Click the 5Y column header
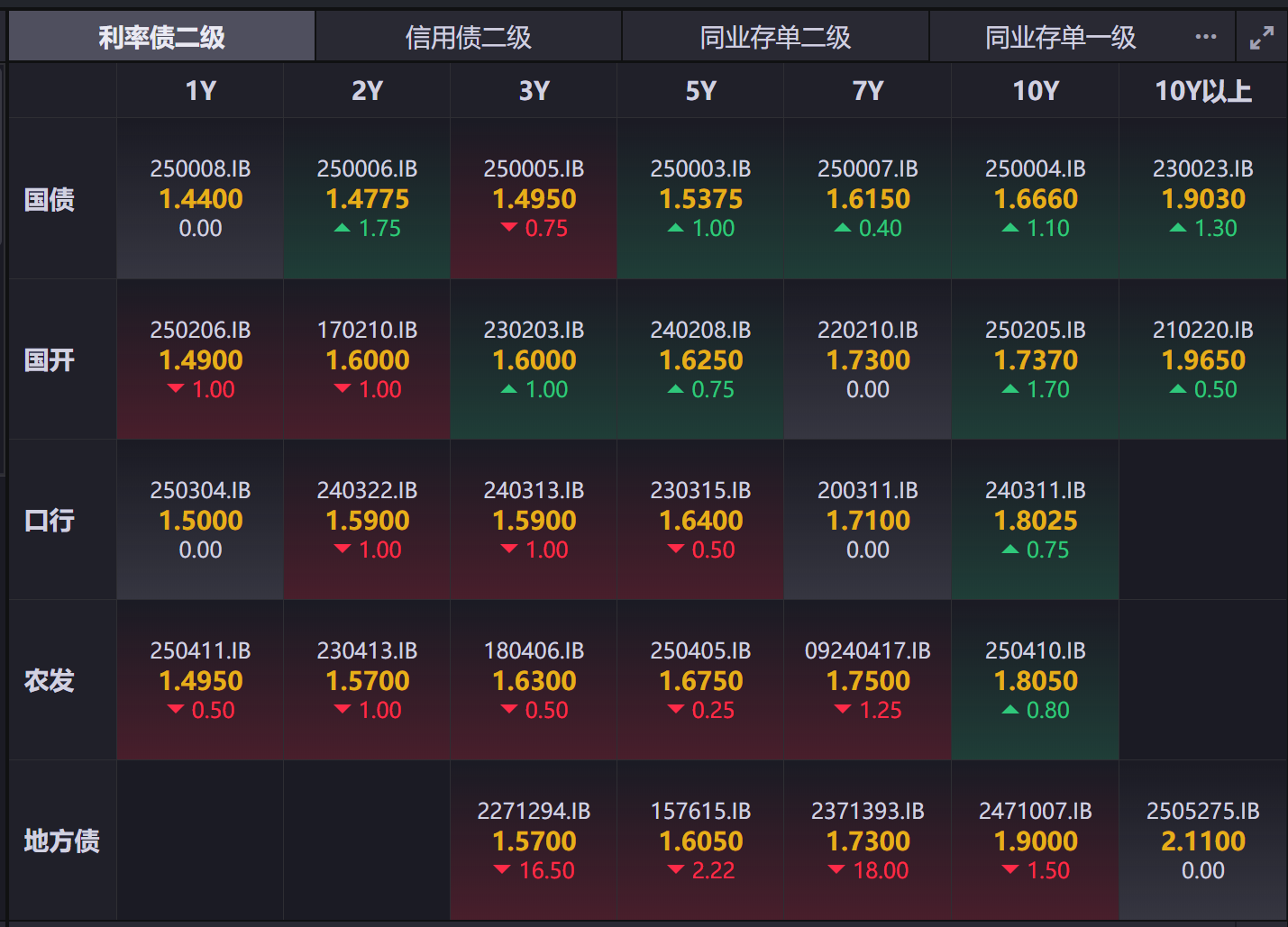Screen dimensions: 1288x927 pyautogui.click(x=700, y=91)
